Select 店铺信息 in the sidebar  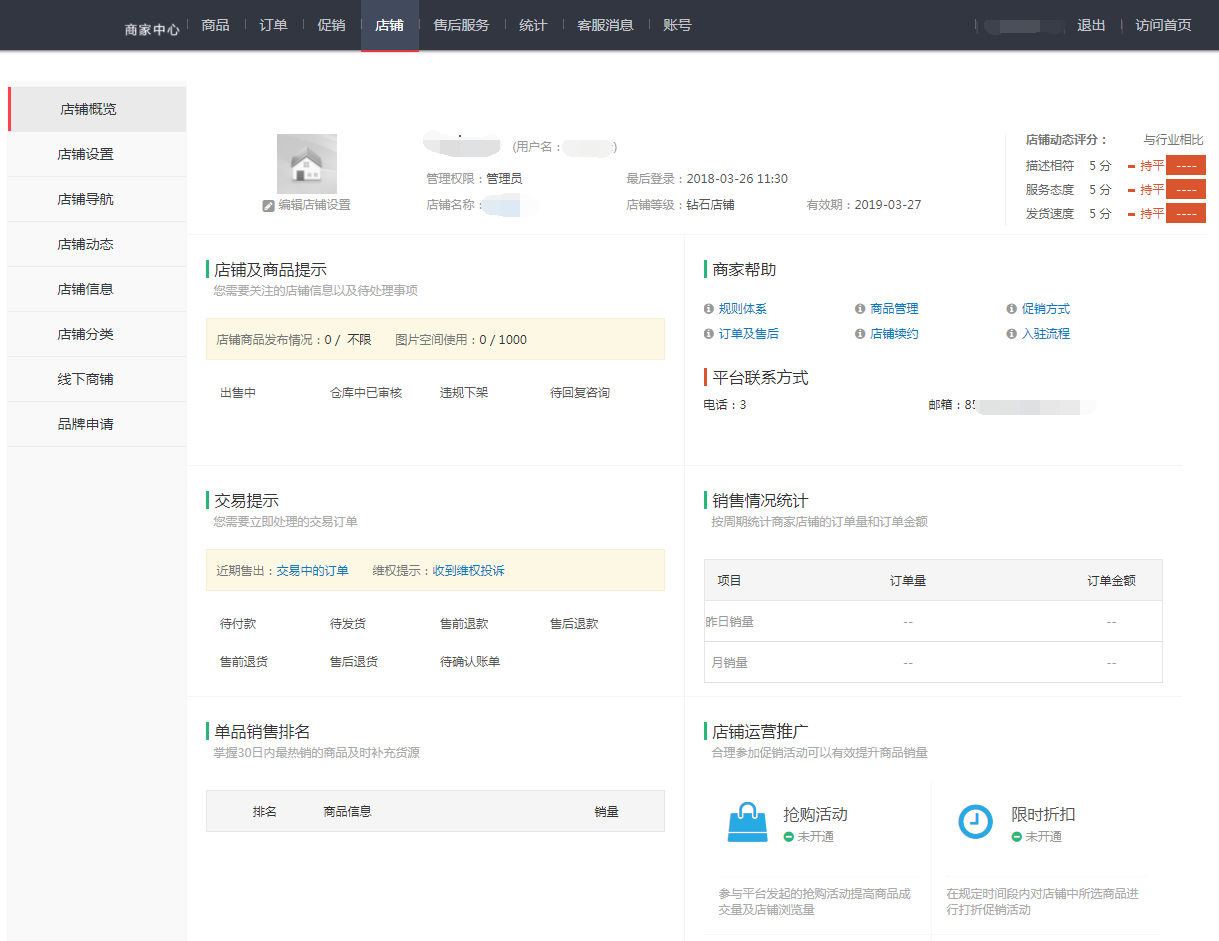[96, 289]
